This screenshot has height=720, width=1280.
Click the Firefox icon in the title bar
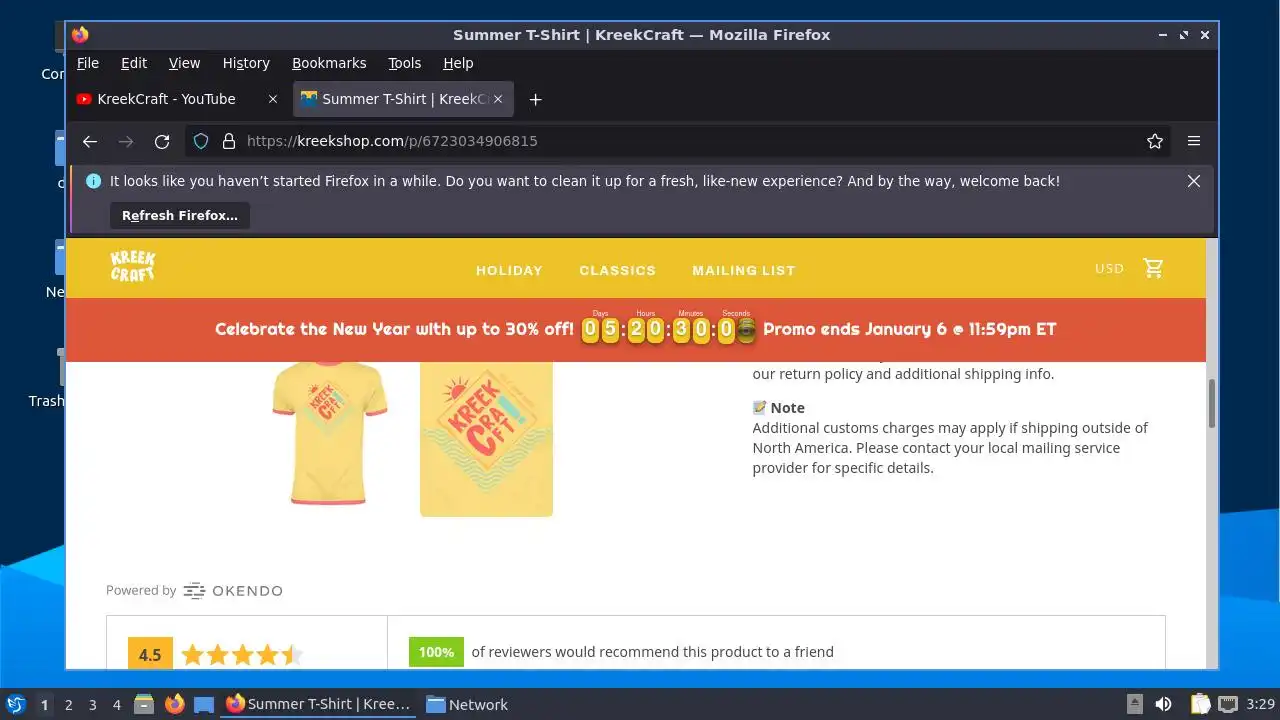coord(80,35)
